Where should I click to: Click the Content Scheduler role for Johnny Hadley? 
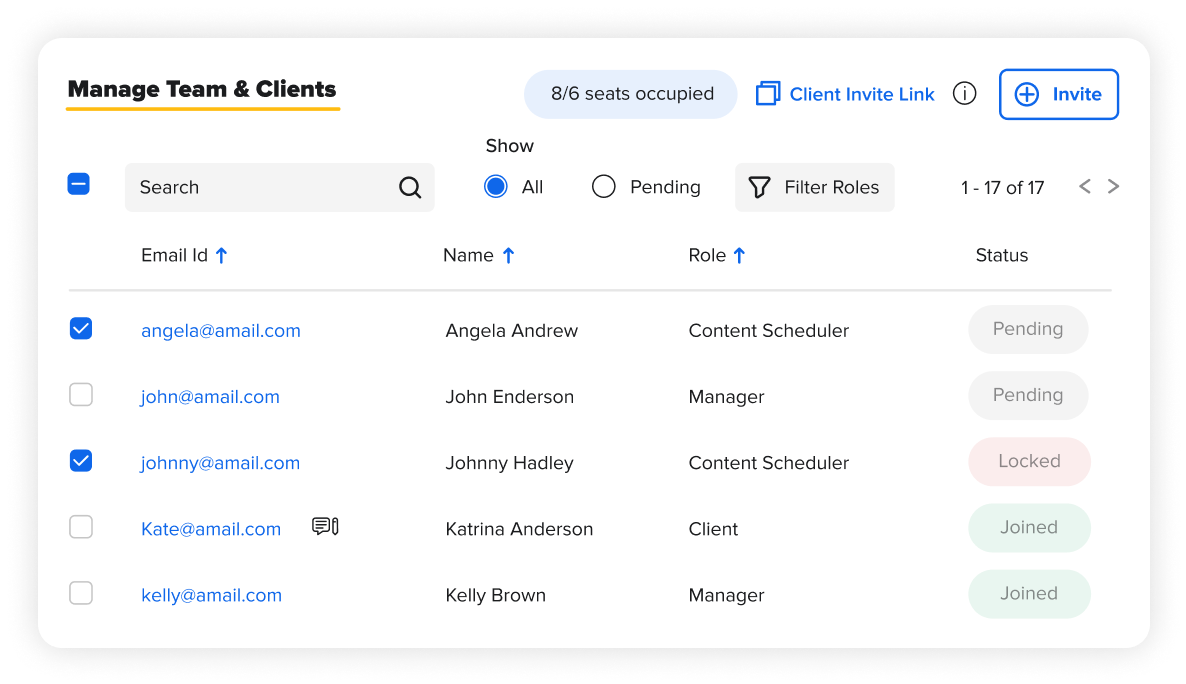(768, 463)
